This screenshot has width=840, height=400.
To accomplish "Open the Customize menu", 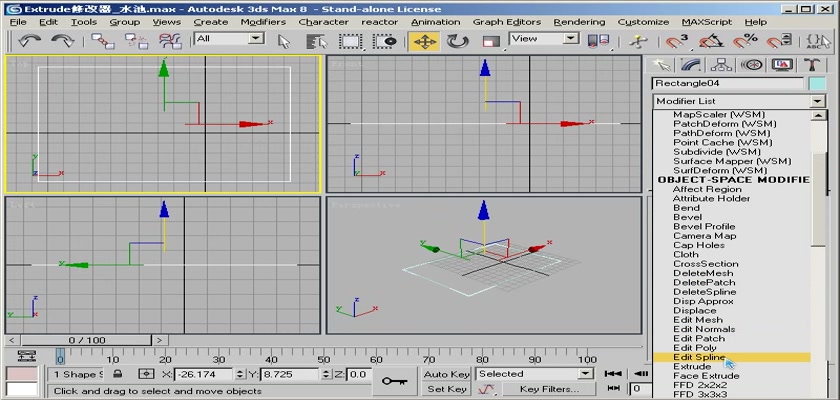I will coord(643,22).
